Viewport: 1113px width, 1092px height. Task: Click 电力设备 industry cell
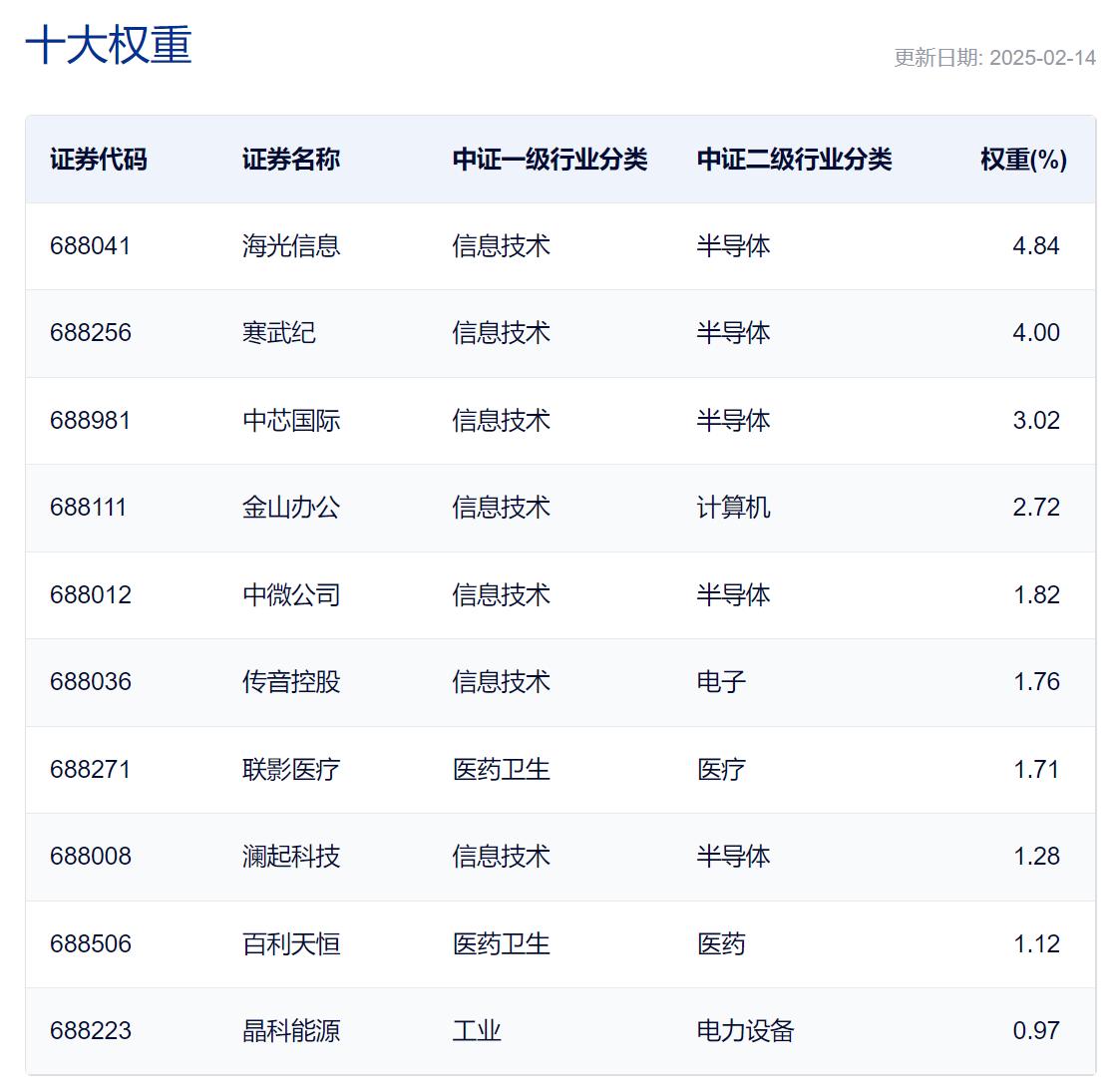click(x=745, y=1031)
